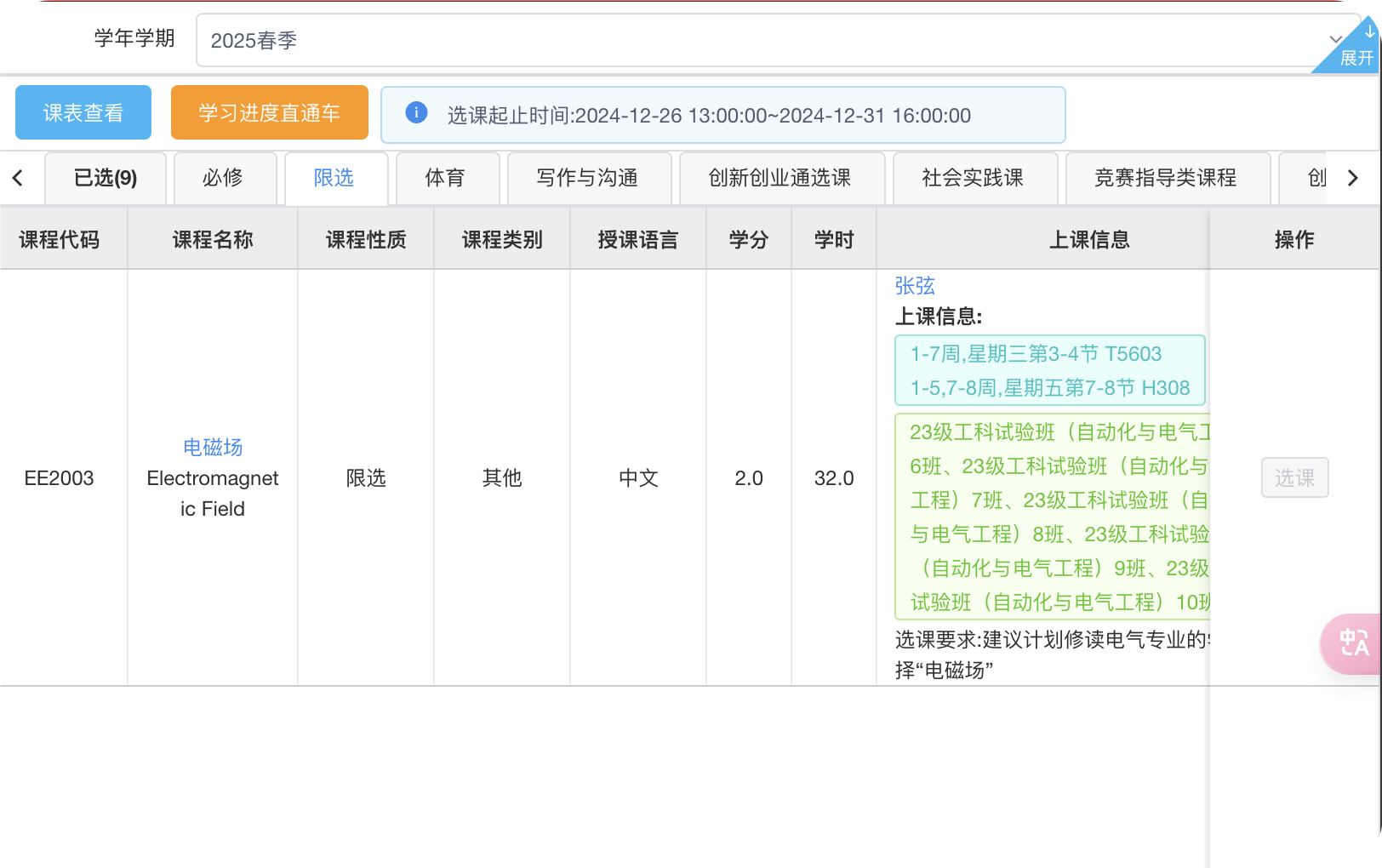Switch to the 必修 tab
Viewport: 1382px width, 868px height.
[x=223, y=178]
